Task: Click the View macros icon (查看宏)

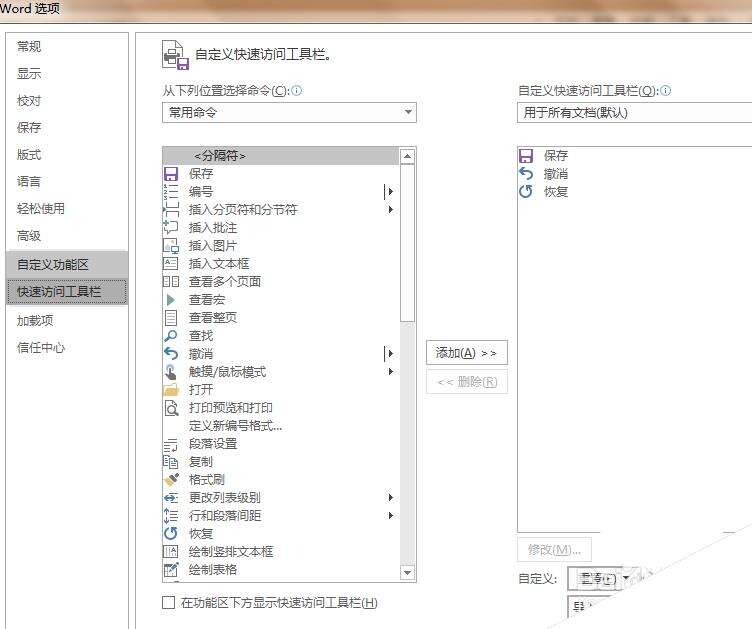Action: (171, 300)
